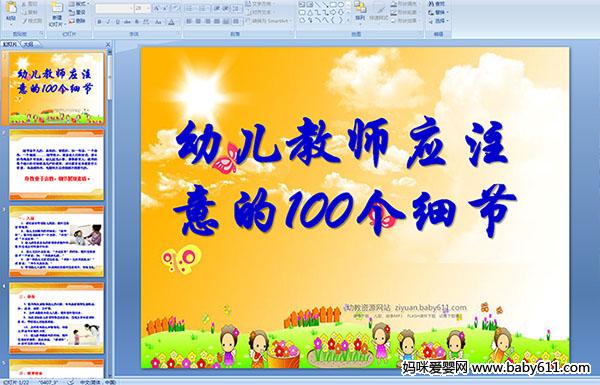Open the Font dialog launcher

click(178, 34)
